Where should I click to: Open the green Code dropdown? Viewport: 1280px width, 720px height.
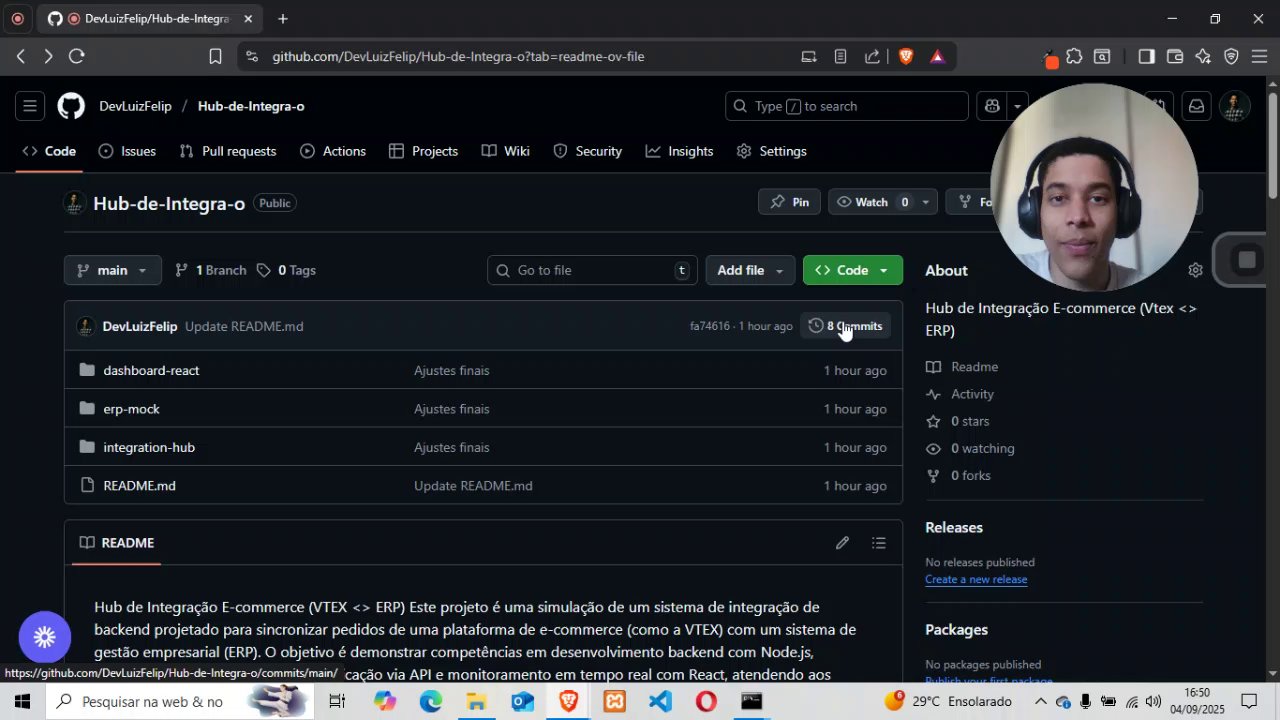point(852,270)
